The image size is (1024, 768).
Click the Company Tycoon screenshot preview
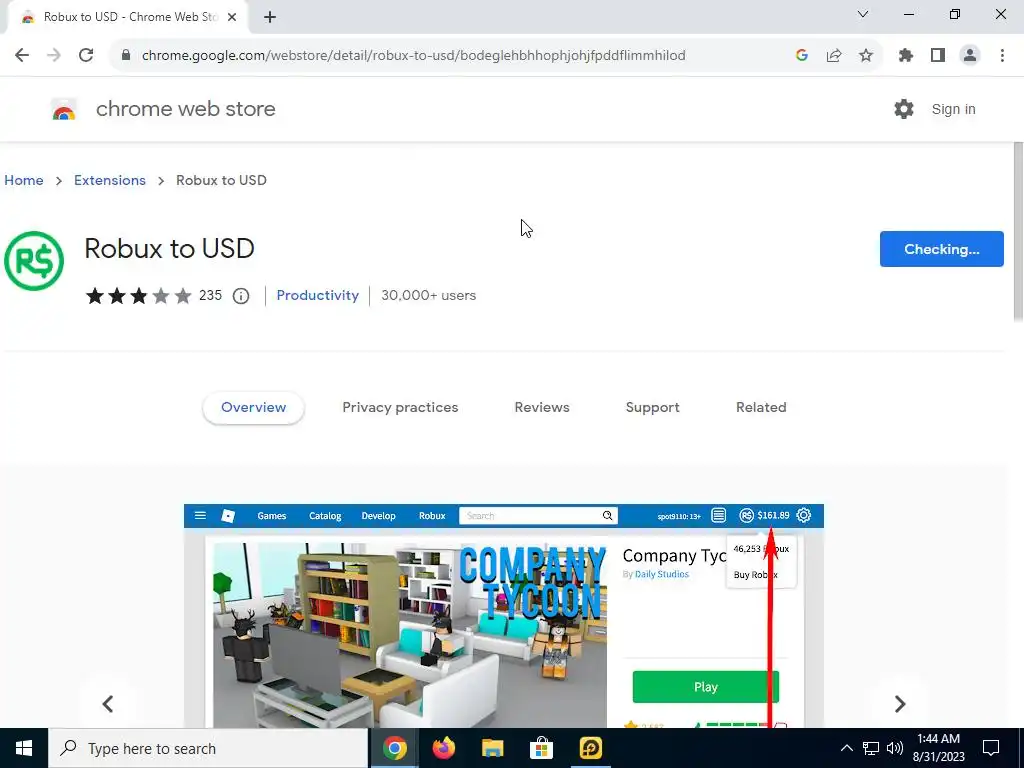[504, 616]
